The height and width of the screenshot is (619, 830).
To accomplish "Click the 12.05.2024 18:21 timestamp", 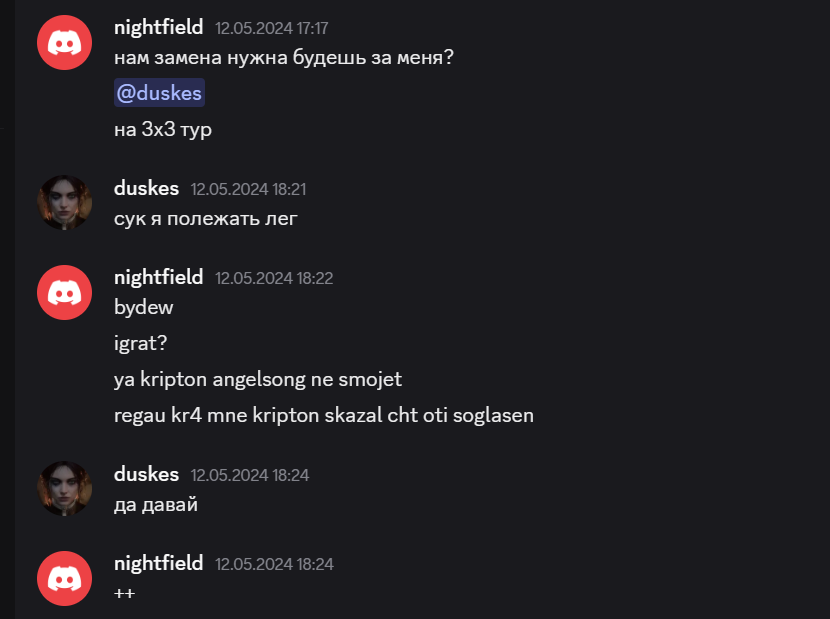I will click(x=248, y=189).
